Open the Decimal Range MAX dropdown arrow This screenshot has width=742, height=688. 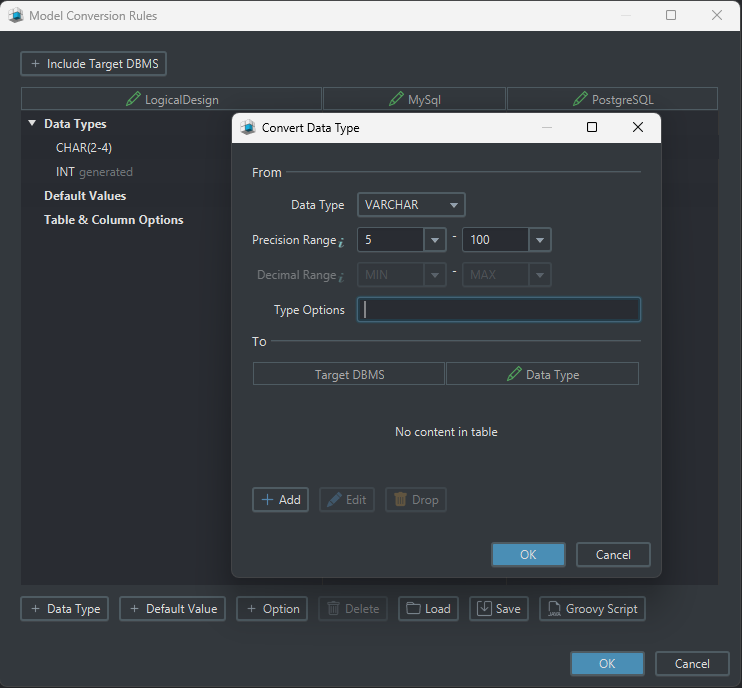click(540, 275)
